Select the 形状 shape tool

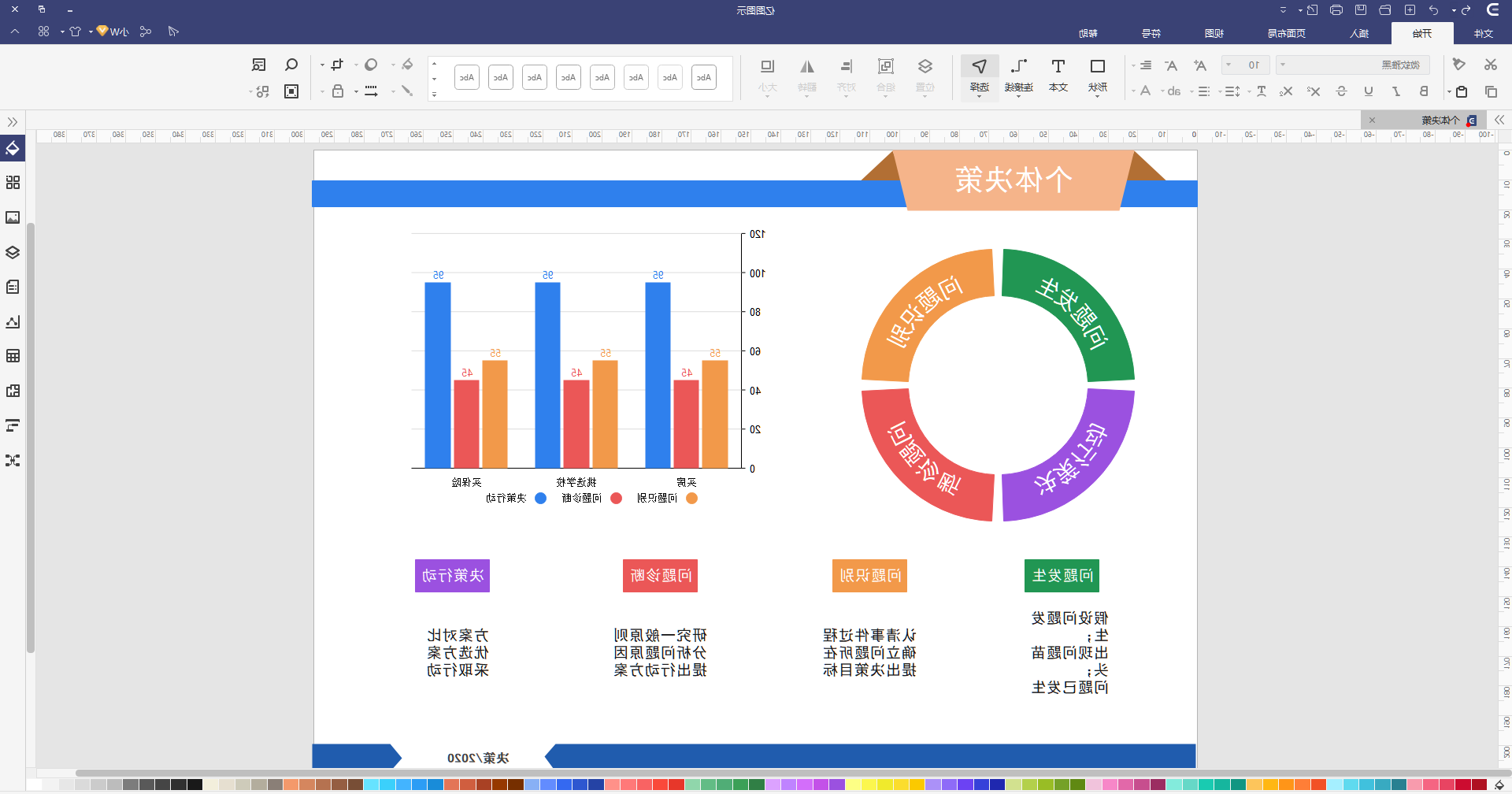pyautogui.click(x=1097, y=76)
